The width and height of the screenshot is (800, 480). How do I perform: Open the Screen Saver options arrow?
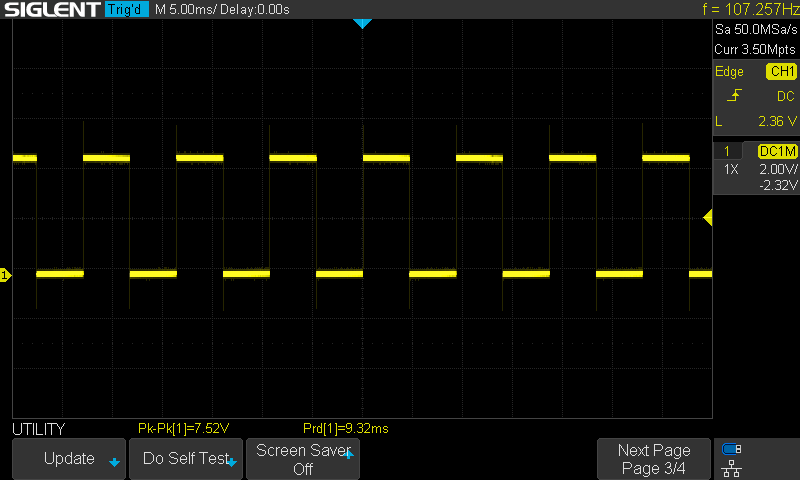coord(349,452)
